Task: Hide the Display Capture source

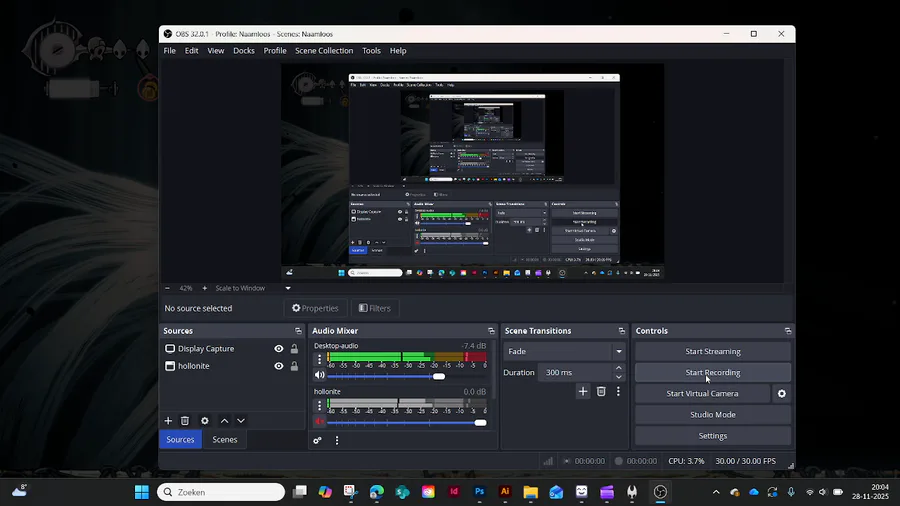Action: coord(278,349)
